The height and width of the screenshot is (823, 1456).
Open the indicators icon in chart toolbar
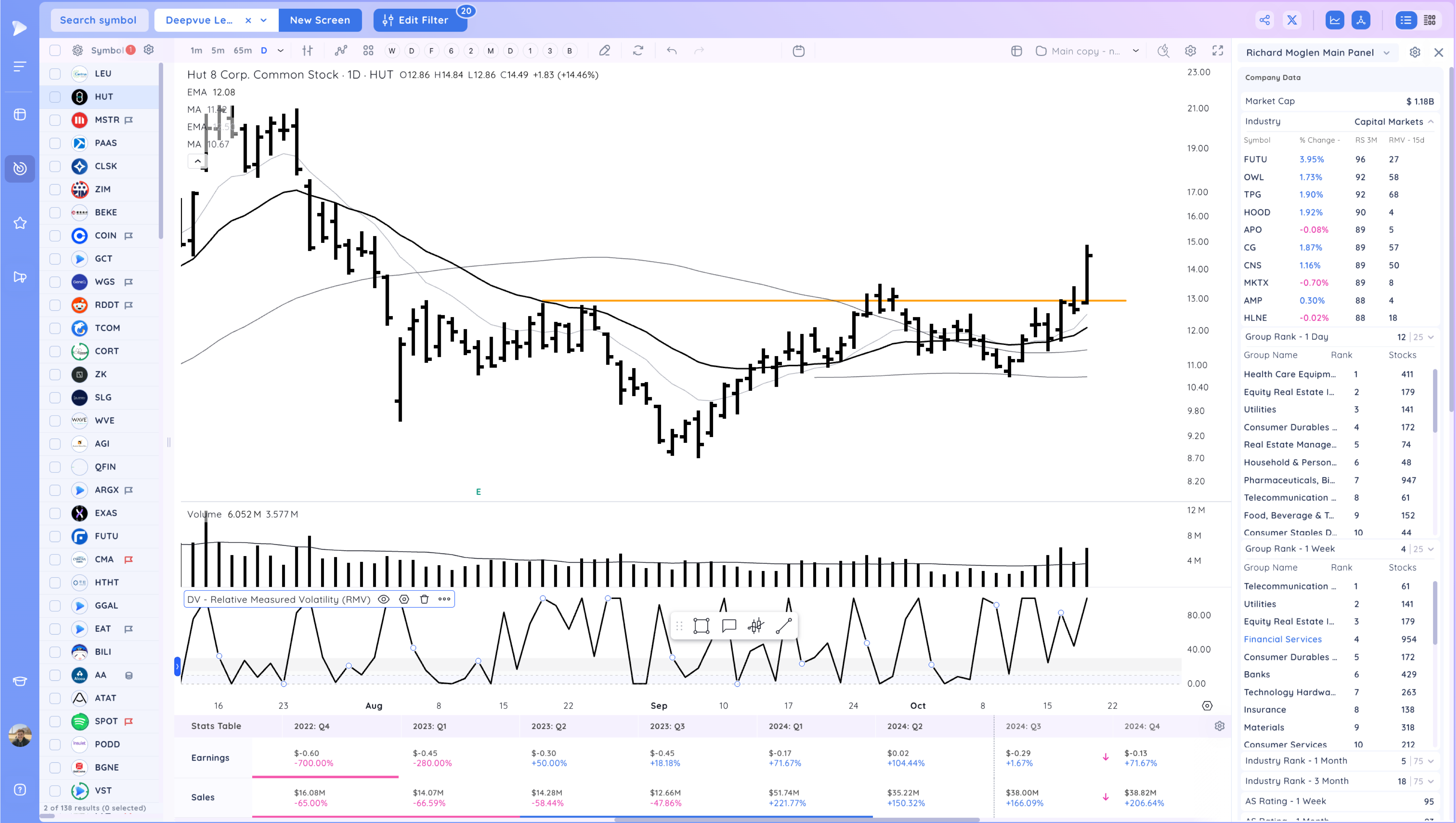coord(341,51)
